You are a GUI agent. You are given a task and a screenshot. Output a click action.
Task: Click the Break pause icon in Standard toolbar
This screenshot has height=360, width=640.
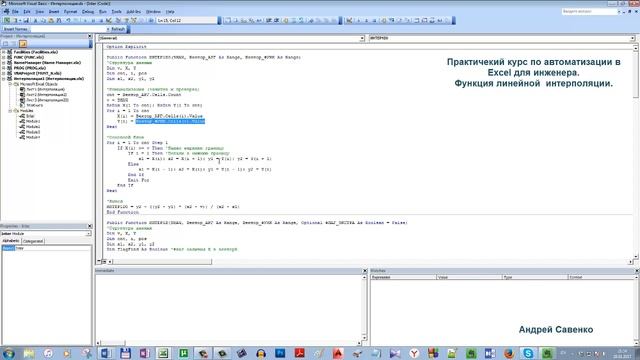tap(93, 20)
